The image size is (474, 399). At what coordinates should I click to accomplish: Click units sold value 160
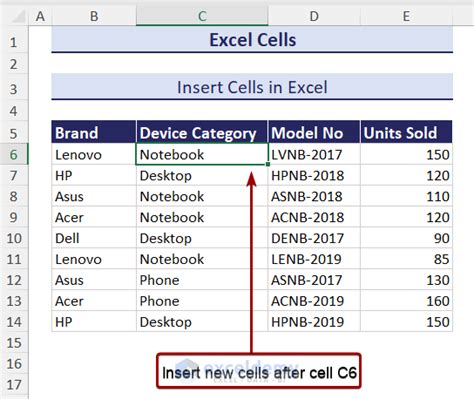(406, 301)
